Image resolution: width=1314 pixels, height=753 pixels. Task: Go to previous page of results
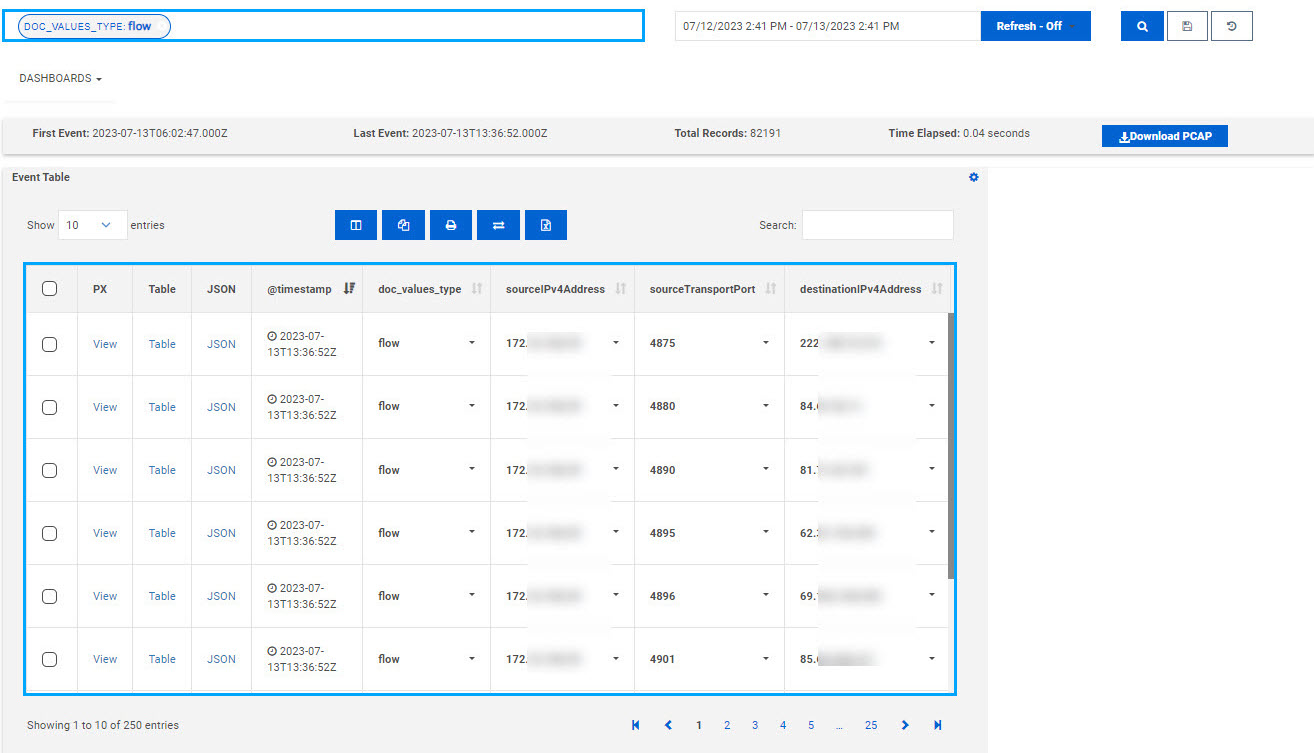[668, 725]
